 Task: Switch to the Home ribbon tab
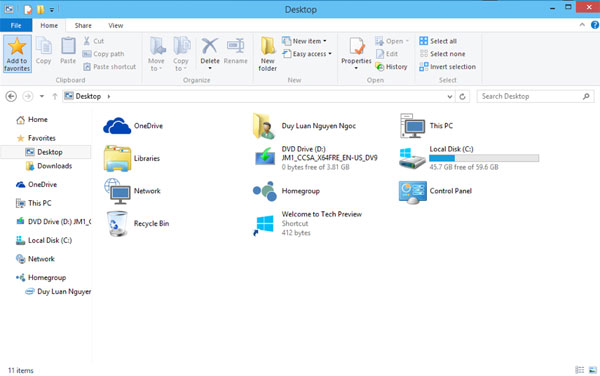(x=49, y=26)
